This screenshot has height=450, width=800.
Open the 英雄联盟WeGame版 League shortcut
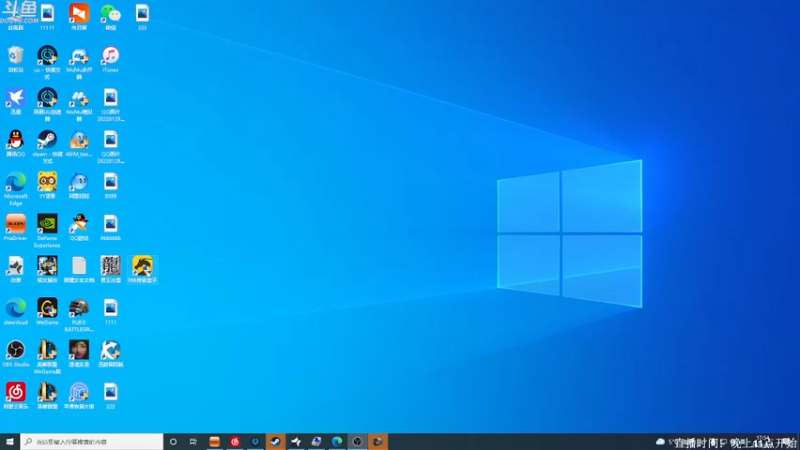(47, 350)
